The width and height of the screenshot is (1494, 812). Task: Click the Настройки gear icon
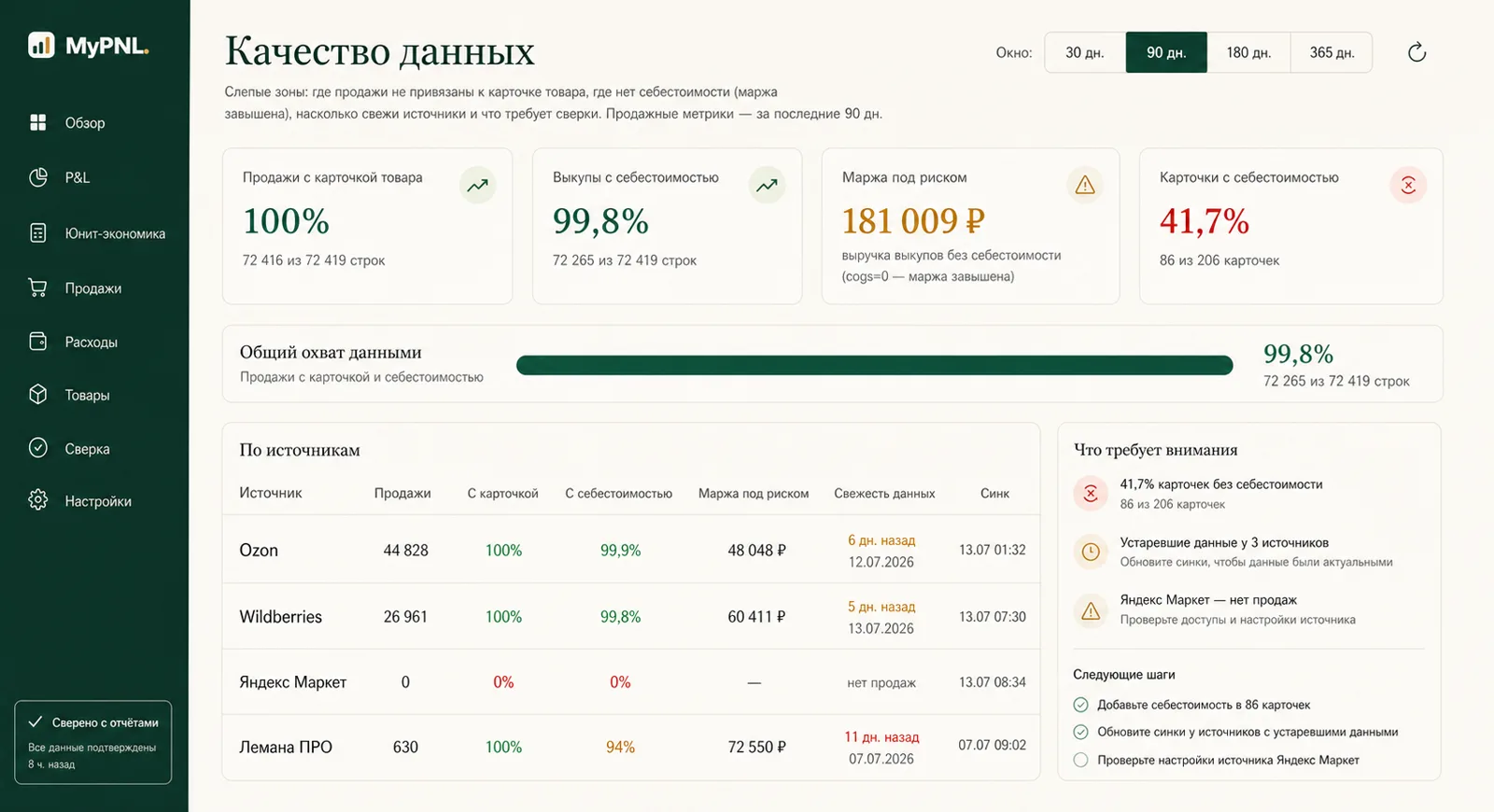[x=38, y=500]
